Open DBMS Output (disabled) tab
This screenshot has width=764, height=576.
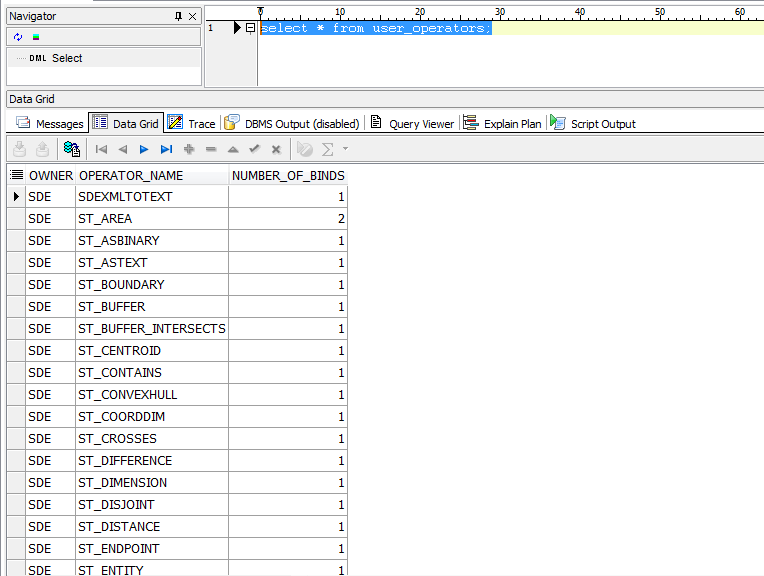pyautogui.click(x=291, y=124)
